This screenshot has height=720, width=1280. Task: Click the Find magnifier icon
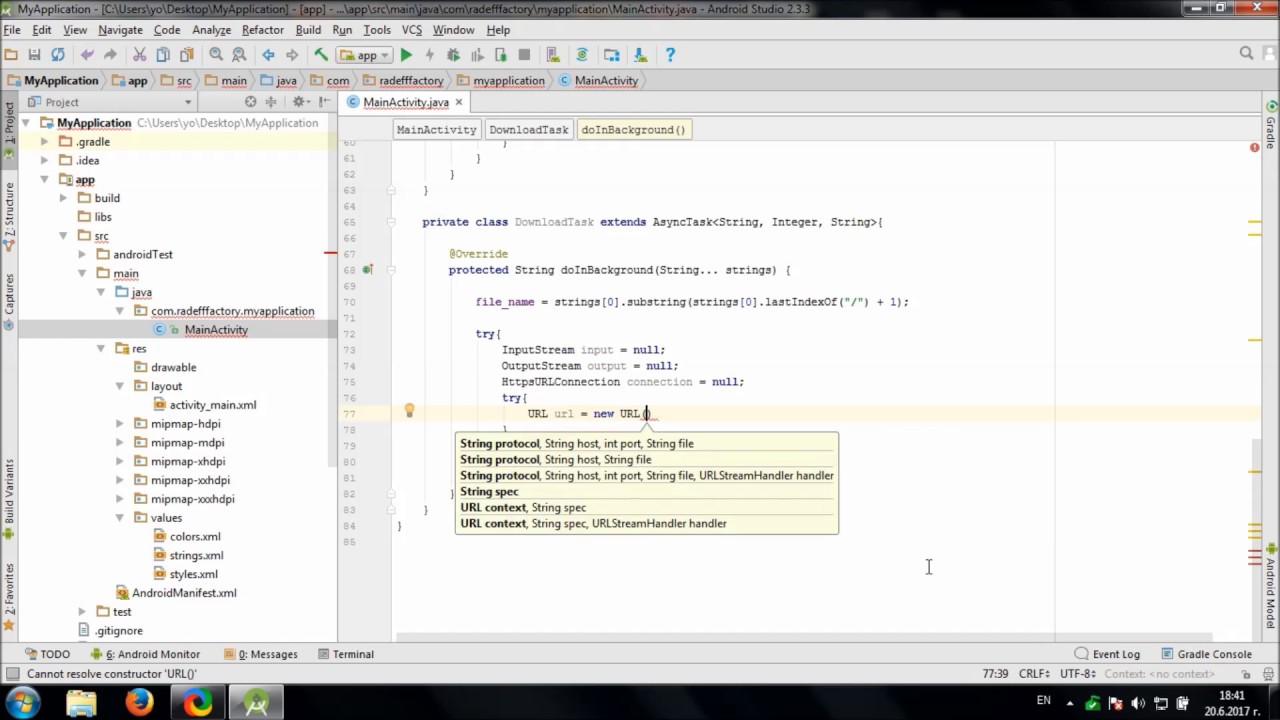[x=216, y=55]
